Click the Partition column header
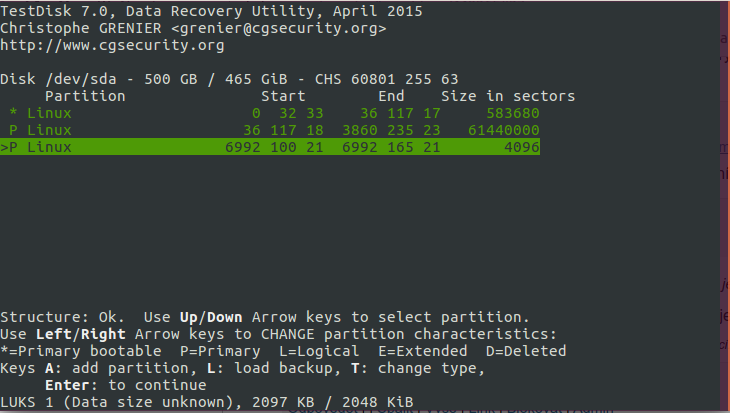This screenshot has width=730, height=413. (85, 96)
